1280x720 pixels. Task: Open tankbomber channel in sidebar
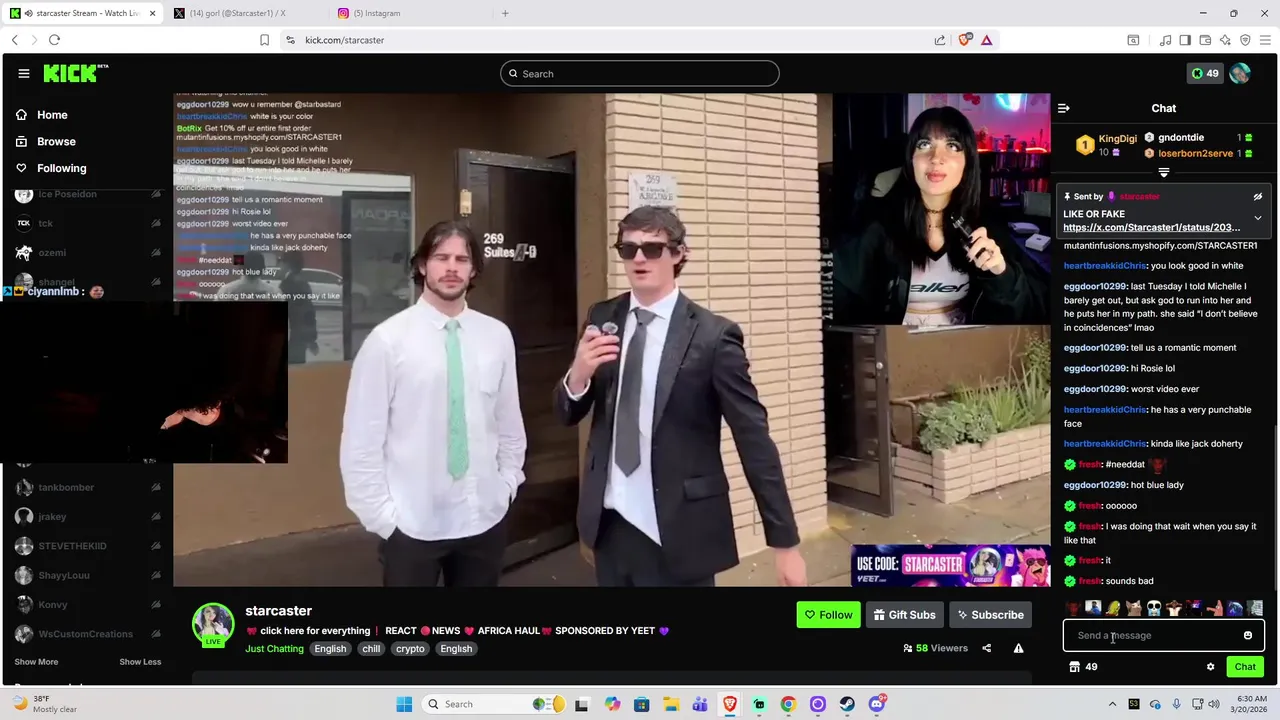[87, 487]
